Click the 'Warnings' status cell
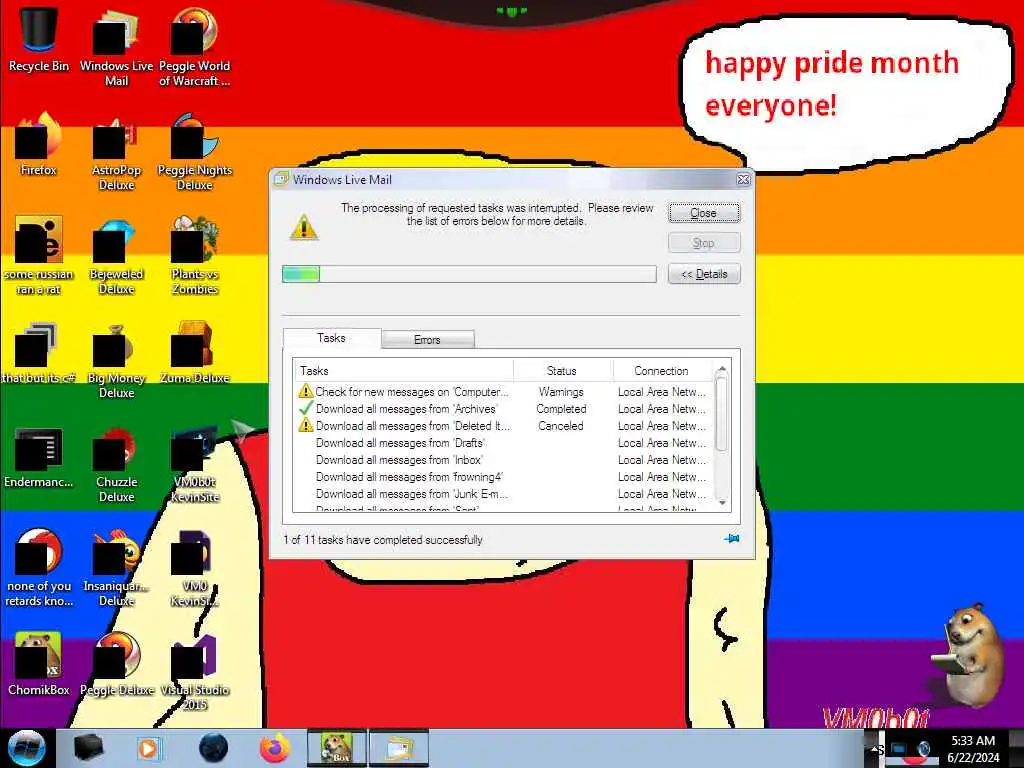1024x768 pixels. pyautogui.click(x=562, y=392)
